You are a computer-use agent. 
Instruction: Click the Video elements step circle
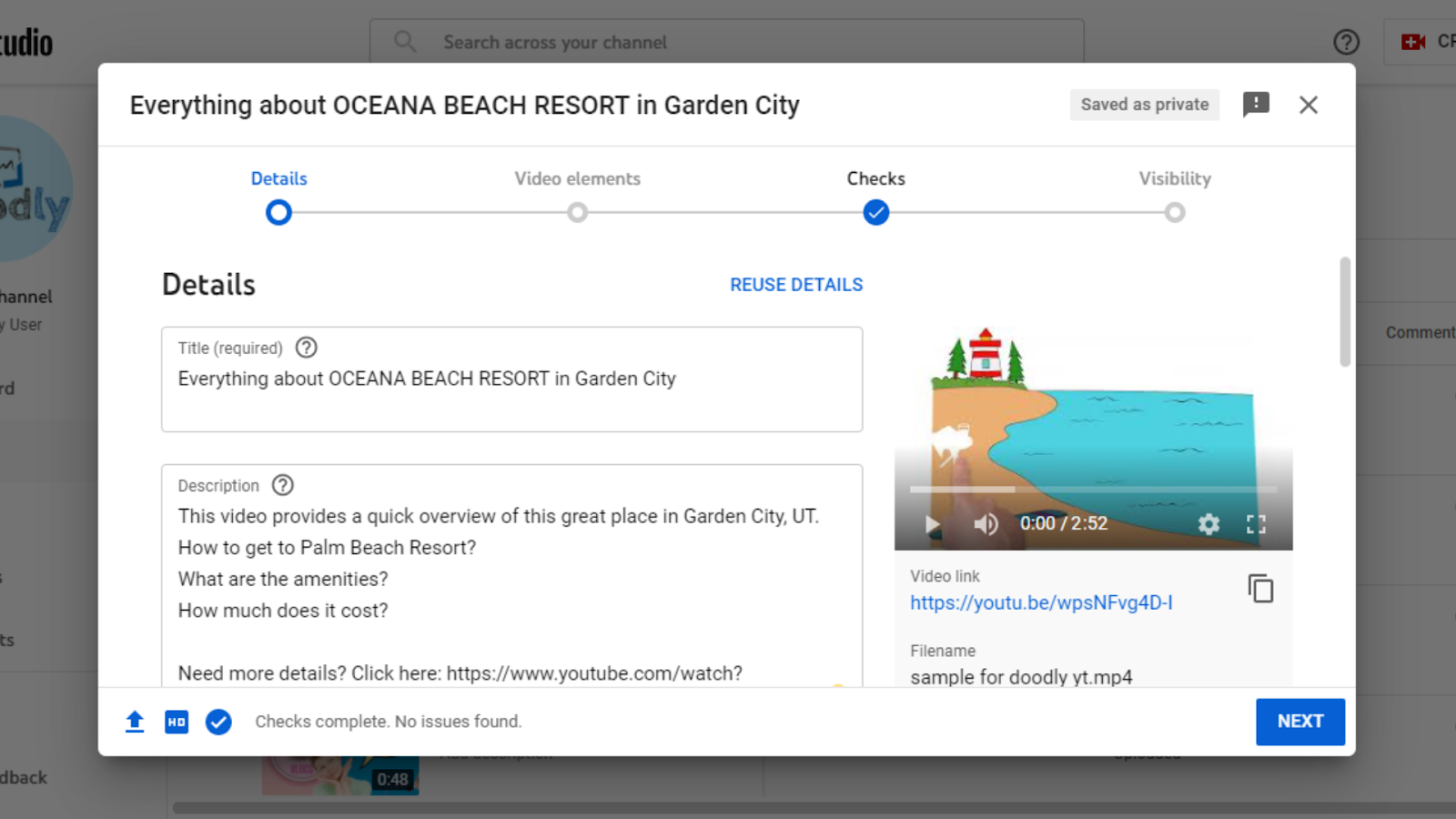click(x=577, y=213)
